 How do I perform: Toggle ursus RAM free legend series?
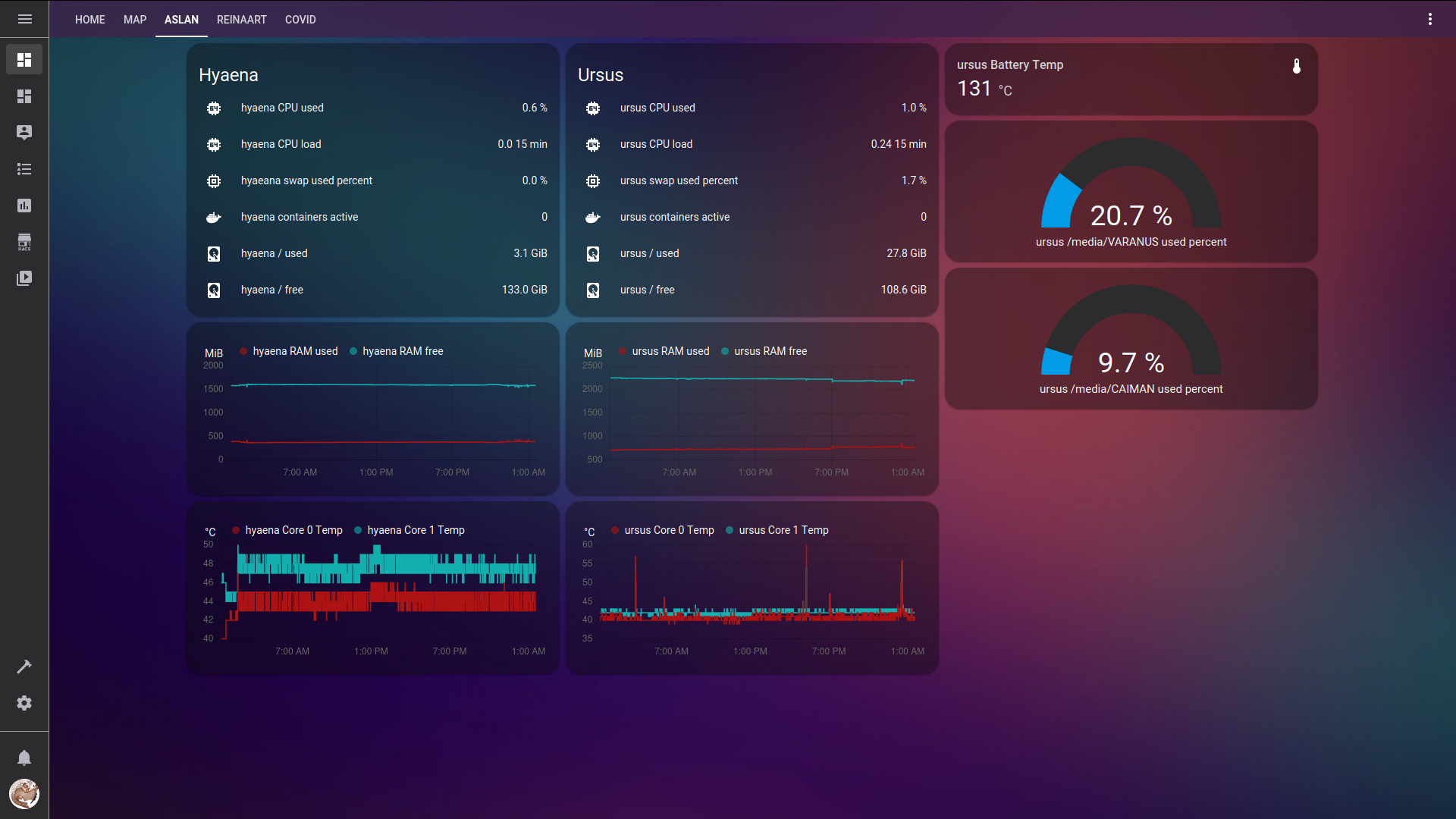click(x=764, y=351)
